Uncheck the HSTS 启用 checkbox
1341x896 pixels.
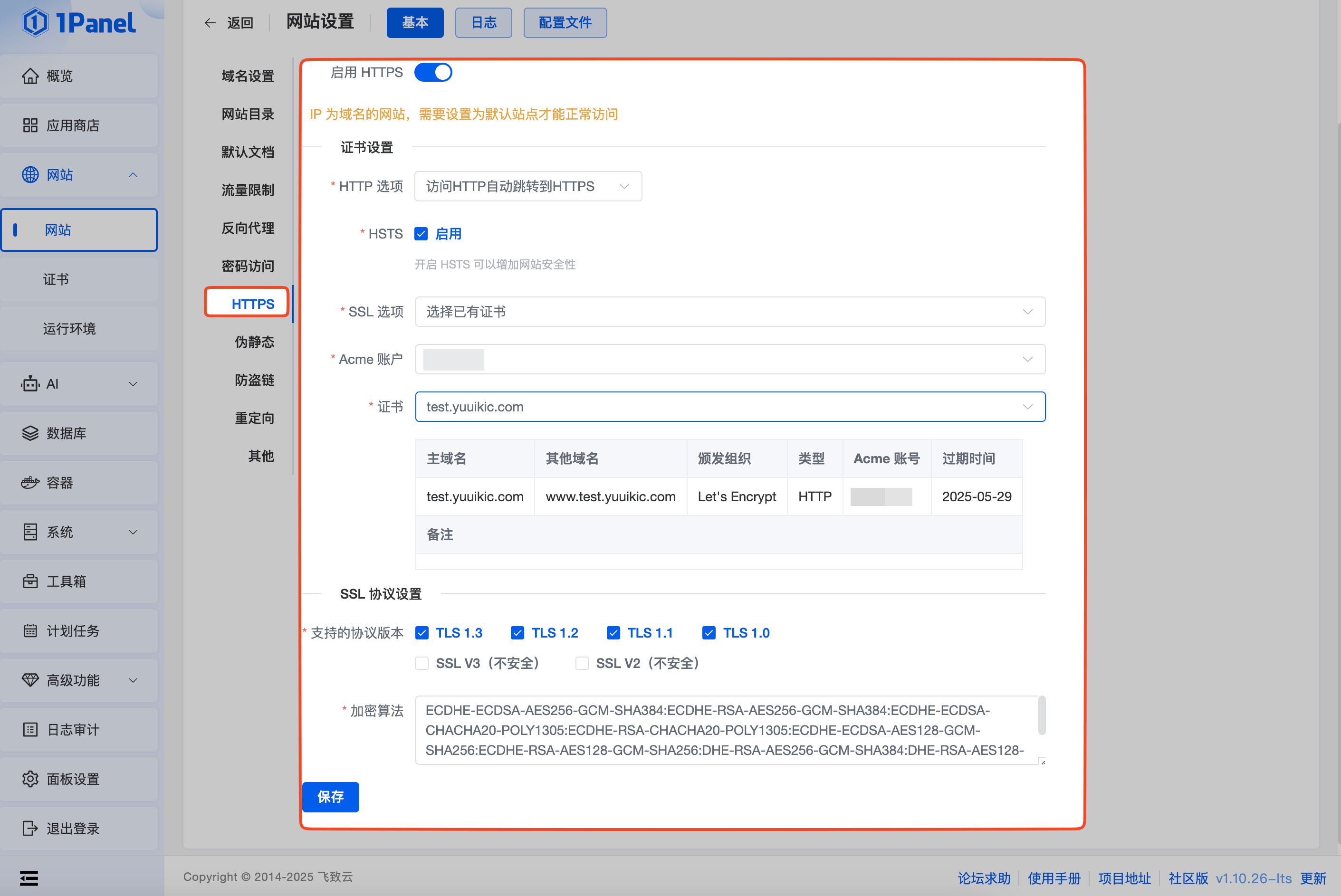click(x=421, y=234)
